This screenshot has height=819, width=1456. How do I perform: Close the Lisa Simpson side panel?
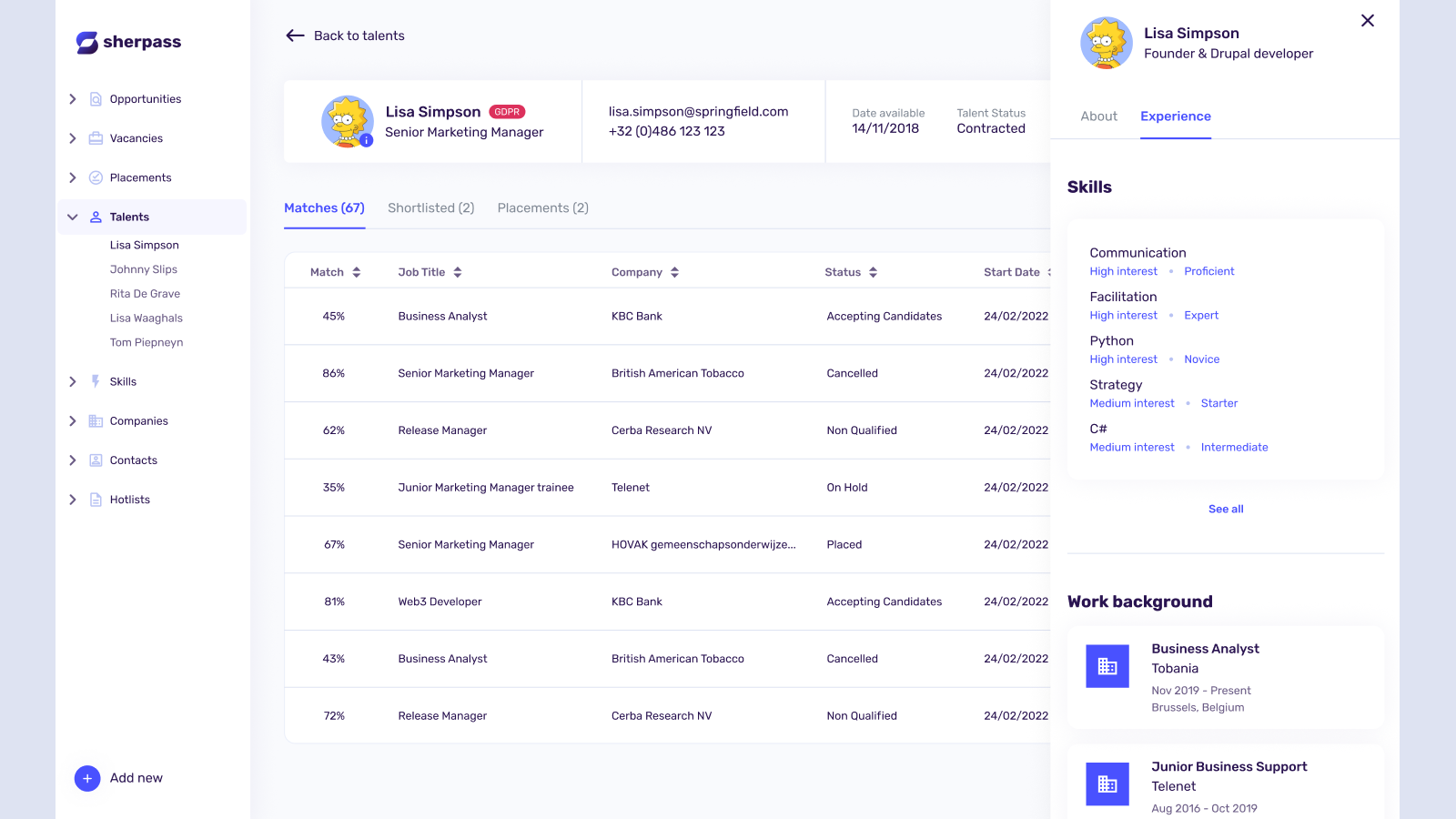1368,21
